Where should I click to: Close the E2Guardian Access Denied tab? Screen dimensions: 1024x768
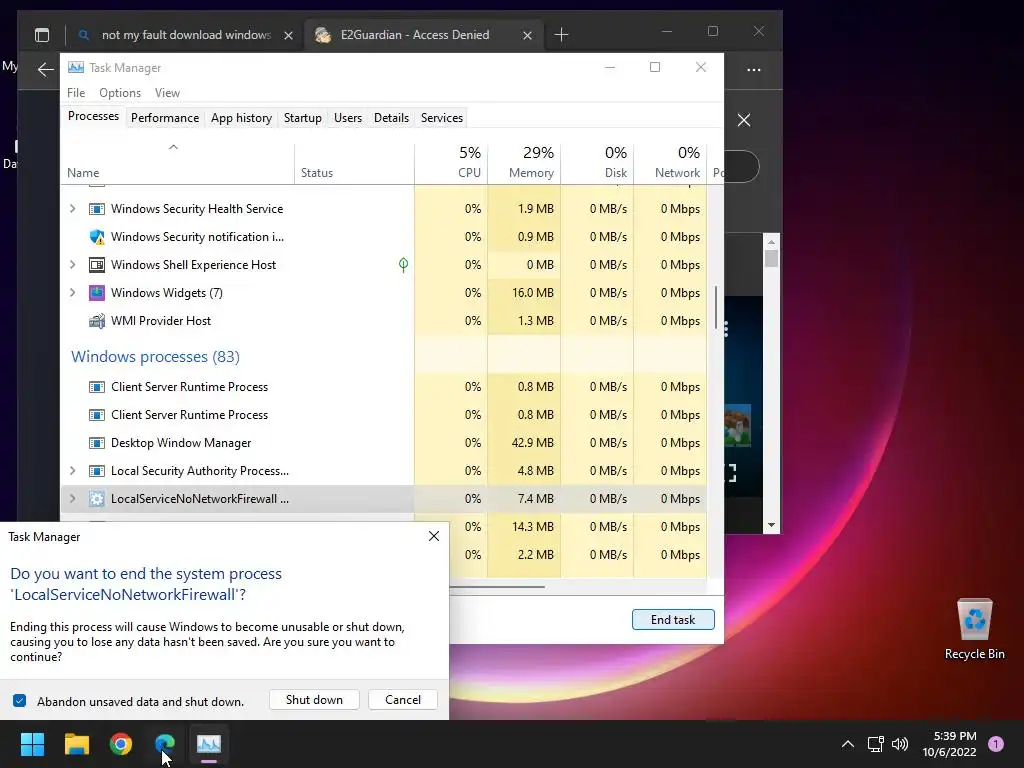528,35
